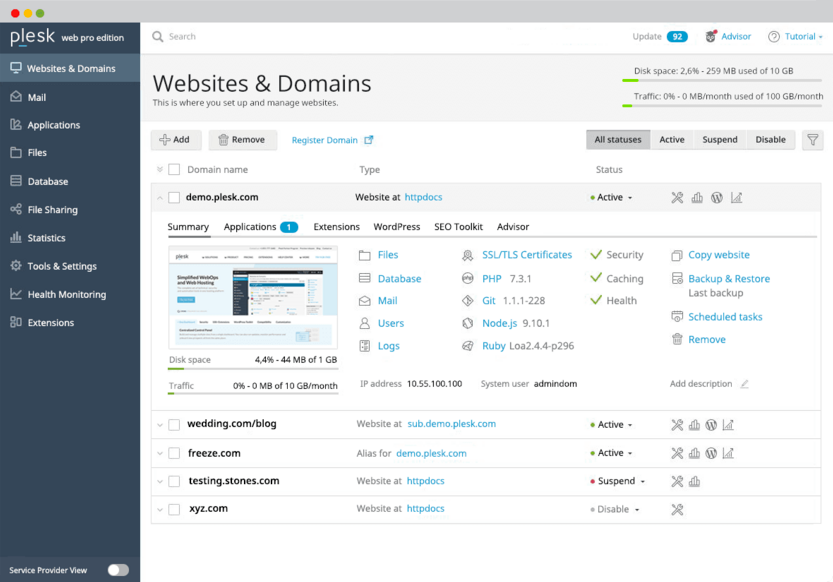The height and width of the screenshot is (582, 833).
Task: Click the Scheduled tasks calendar icon
Action: (x=677, y=317)
